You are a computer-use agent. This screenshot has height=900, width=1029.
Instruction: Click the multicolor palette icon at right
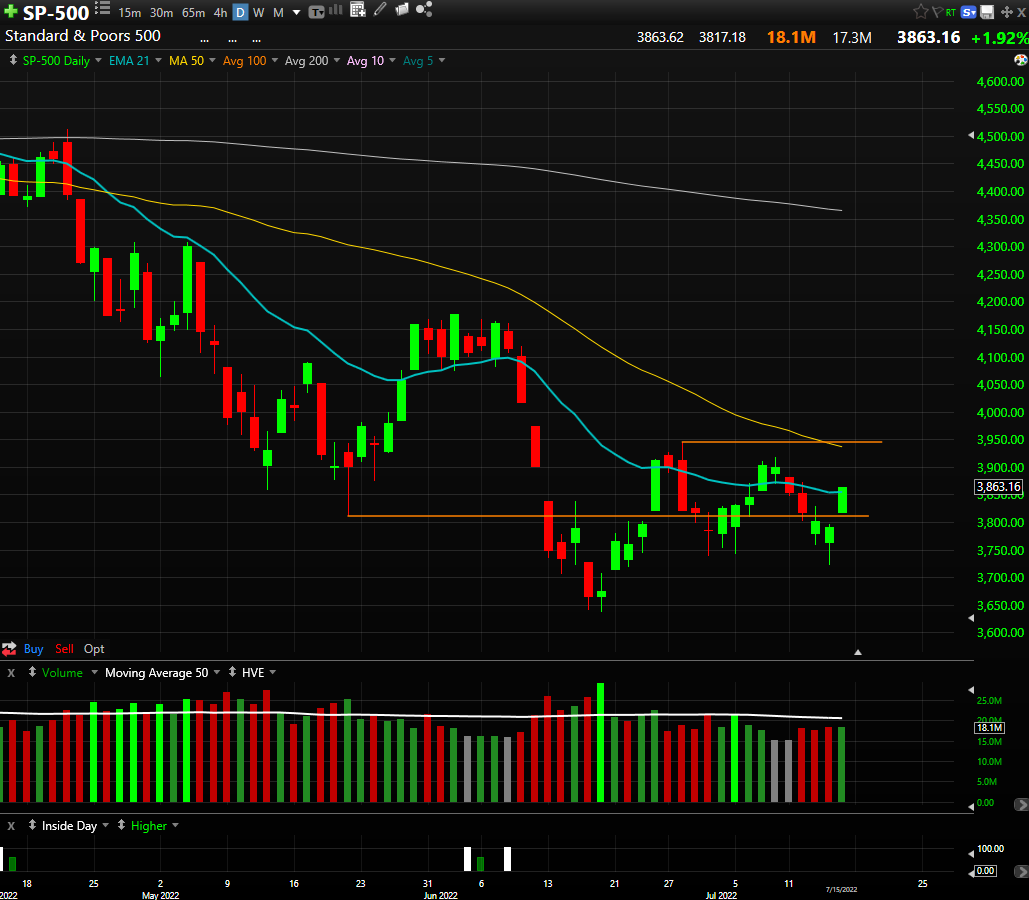1020,60
